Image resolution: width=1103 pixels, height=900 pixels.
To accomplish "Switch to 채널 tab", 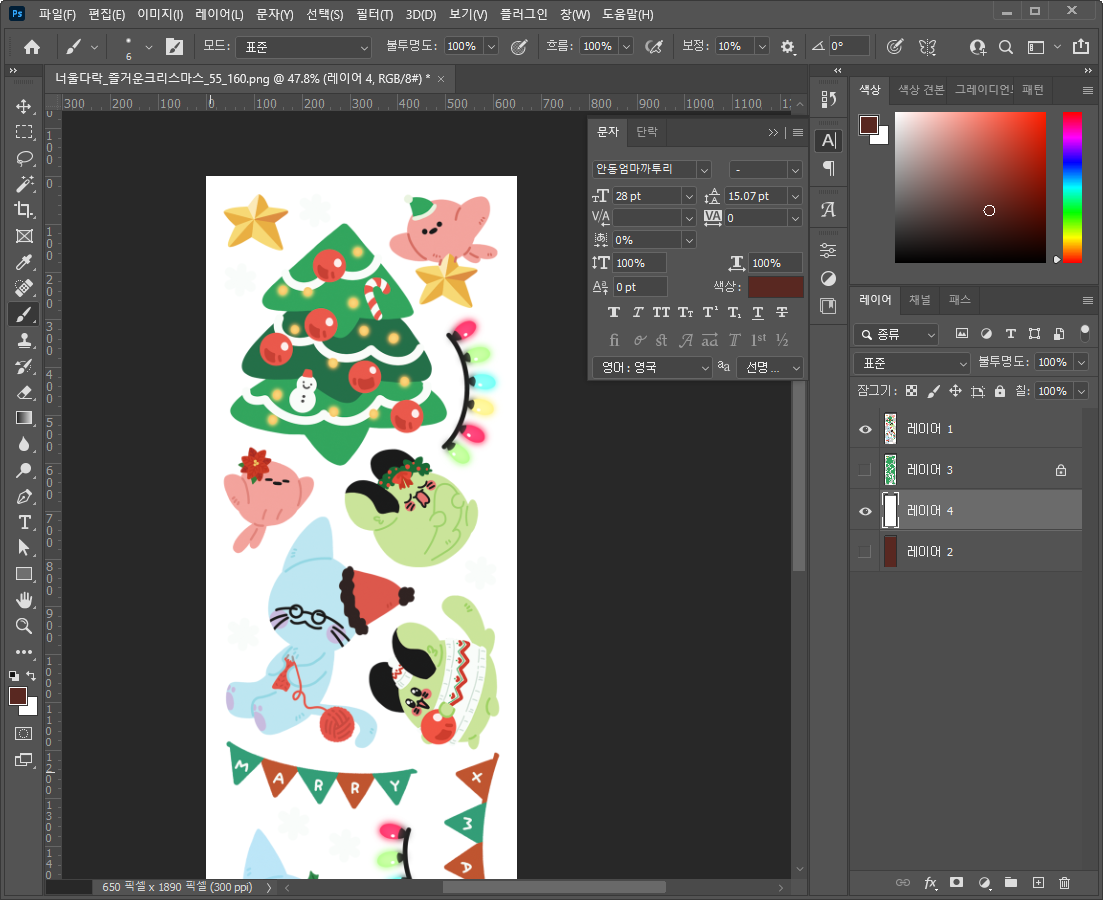I will point(919,300).
